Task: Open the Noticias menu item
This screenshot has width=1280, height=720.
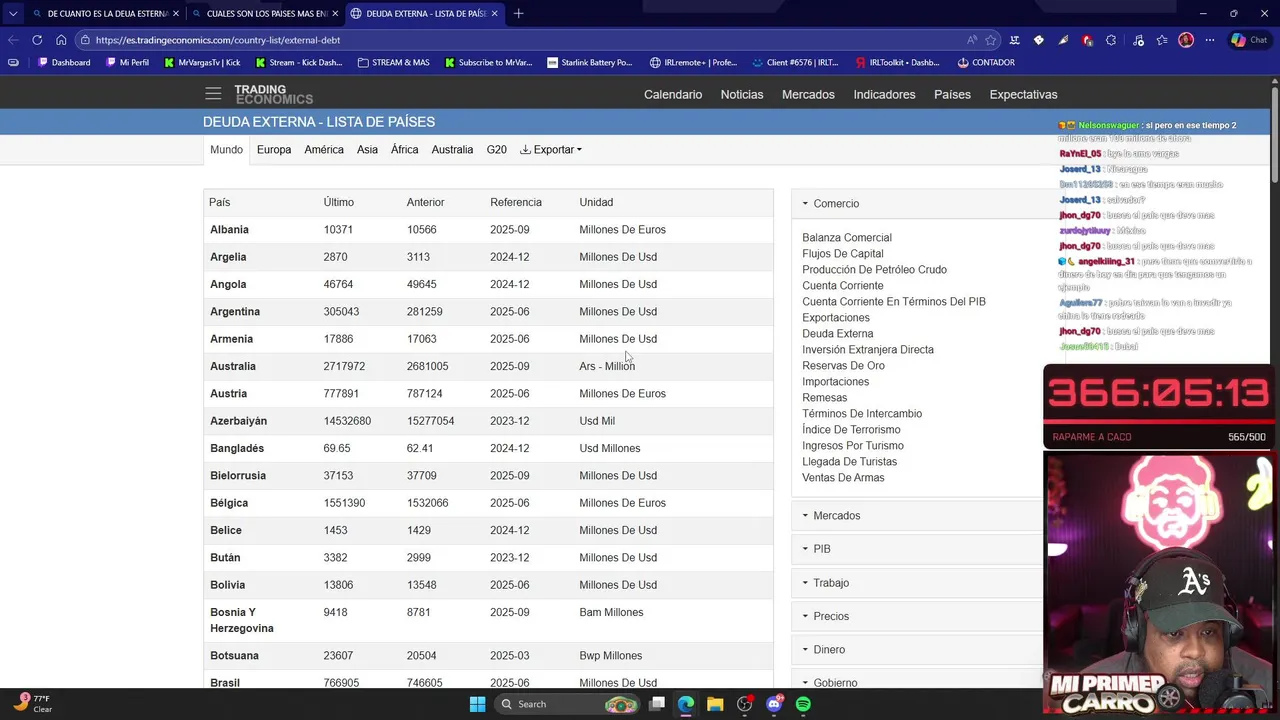Action: click(742, 94)
